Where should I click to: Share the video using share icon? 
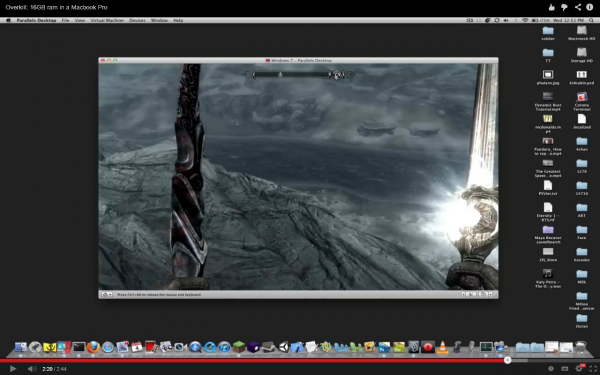[x=577, y=7]
